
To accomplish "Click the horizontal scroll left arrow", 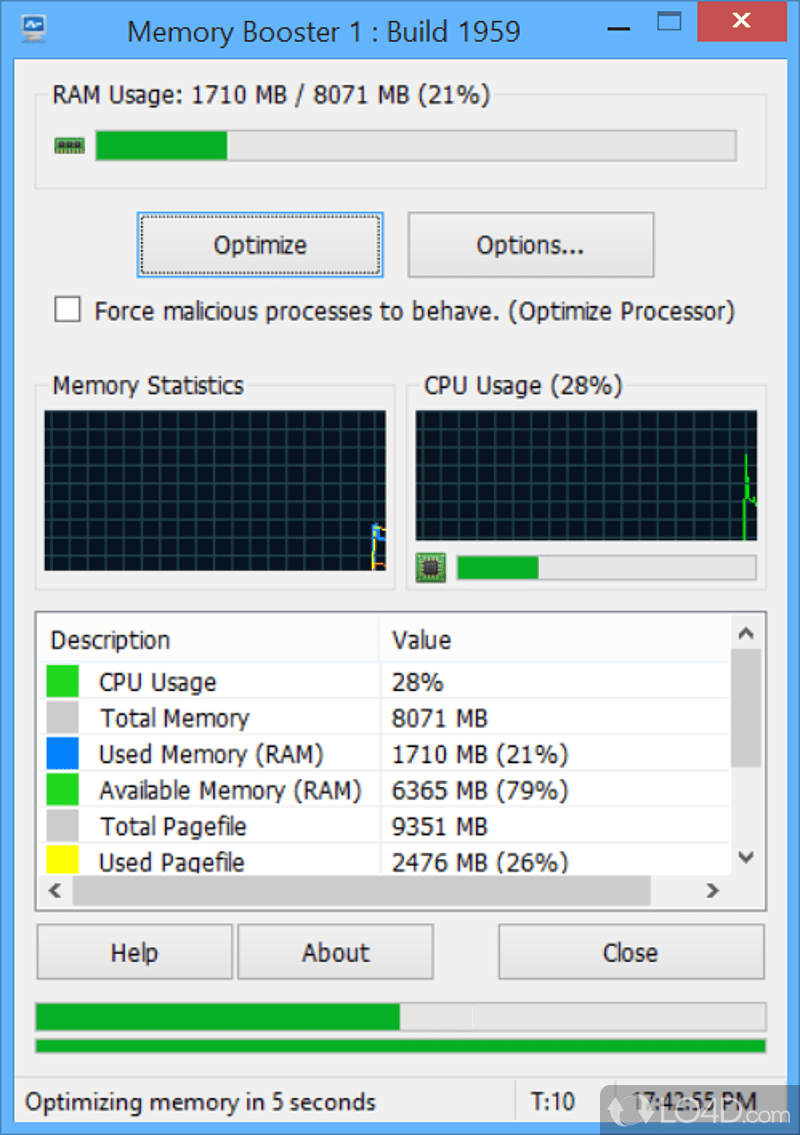I will (55, 890).
